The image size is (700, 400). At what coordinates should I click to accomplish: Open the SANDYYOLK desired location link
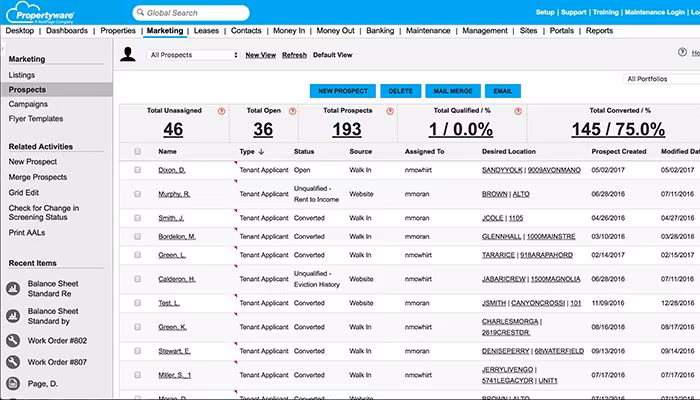502,170
